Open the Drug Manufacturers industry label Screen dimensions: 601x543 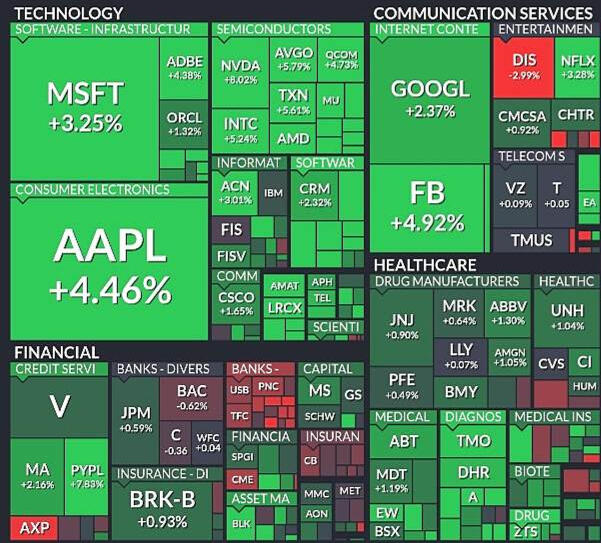pyautogui.click(x=446, y=282)
